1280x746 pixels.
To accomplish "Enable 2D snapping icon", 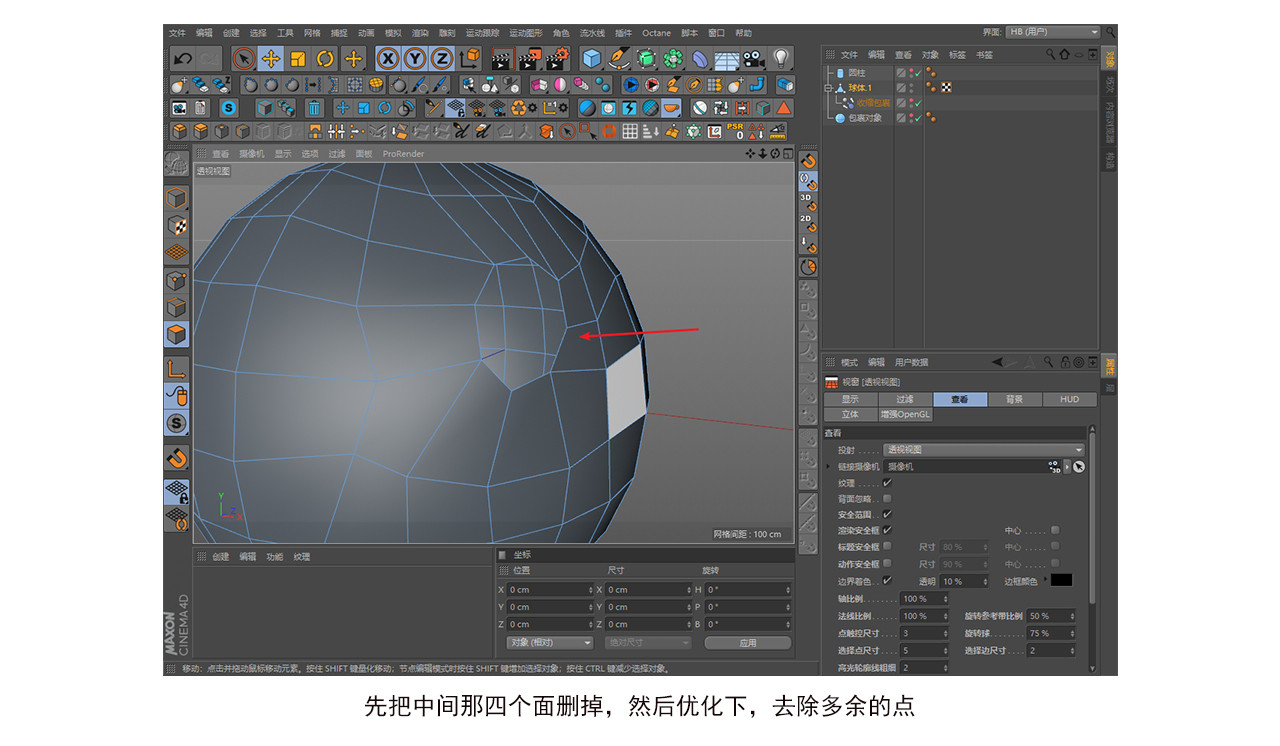I will pyautogui.click(x=808, y=223).
